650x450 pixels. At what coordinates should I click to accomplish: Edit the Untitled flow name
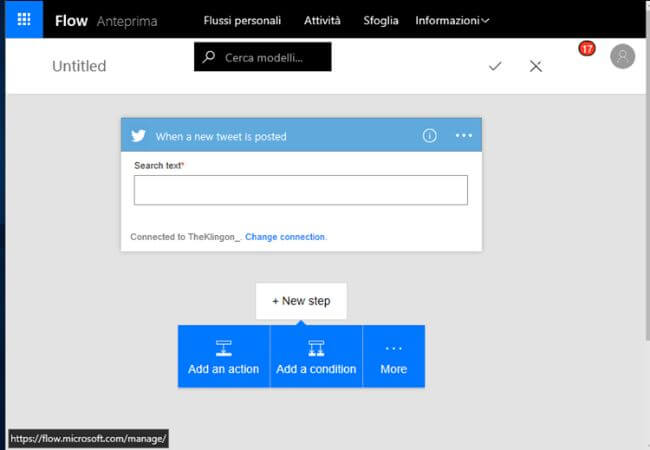coord(79,66)
